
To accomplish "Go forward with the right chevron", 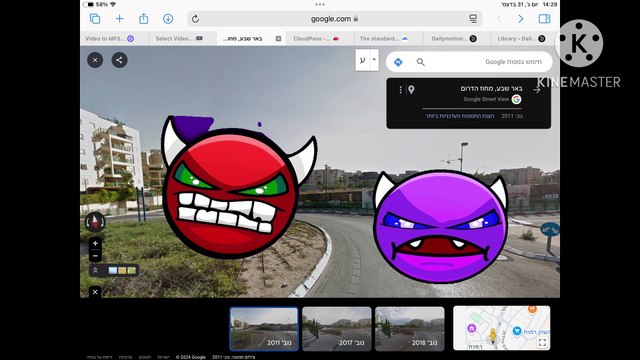I will [x=520, y=19].
